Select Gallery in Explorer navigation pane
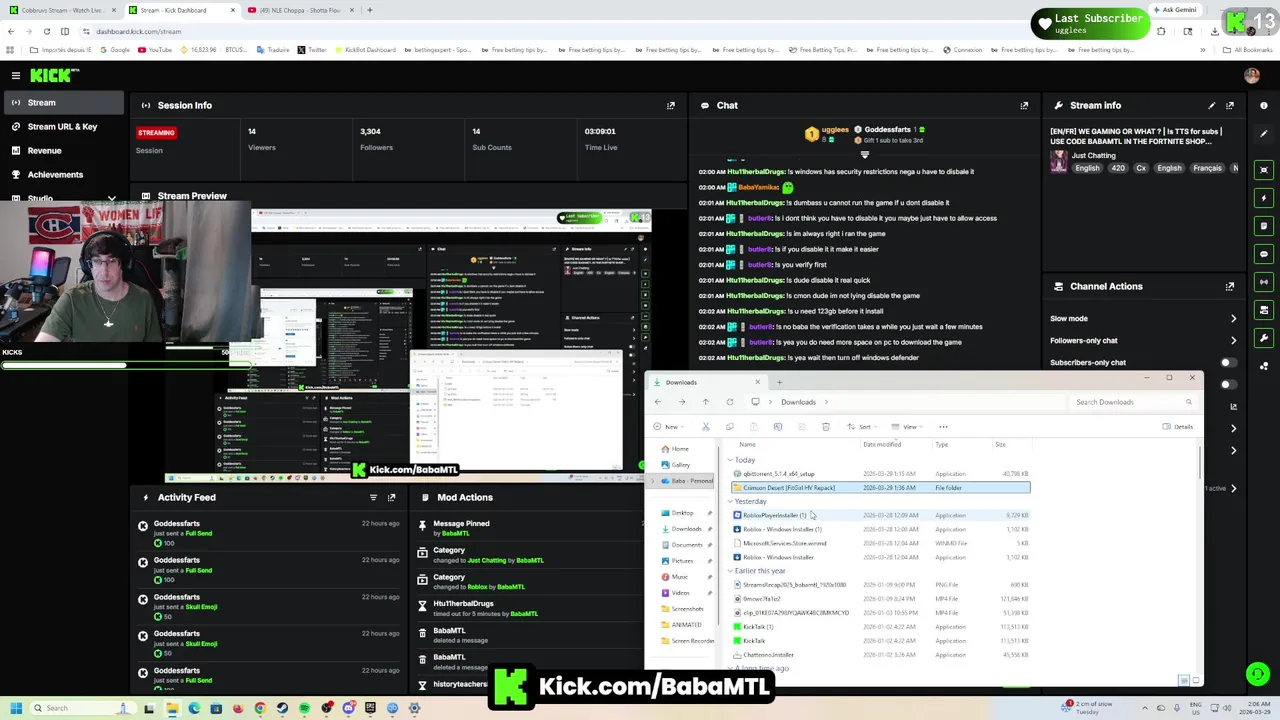This screenshot has height=720, width=1280. click(x=681, y=465)
